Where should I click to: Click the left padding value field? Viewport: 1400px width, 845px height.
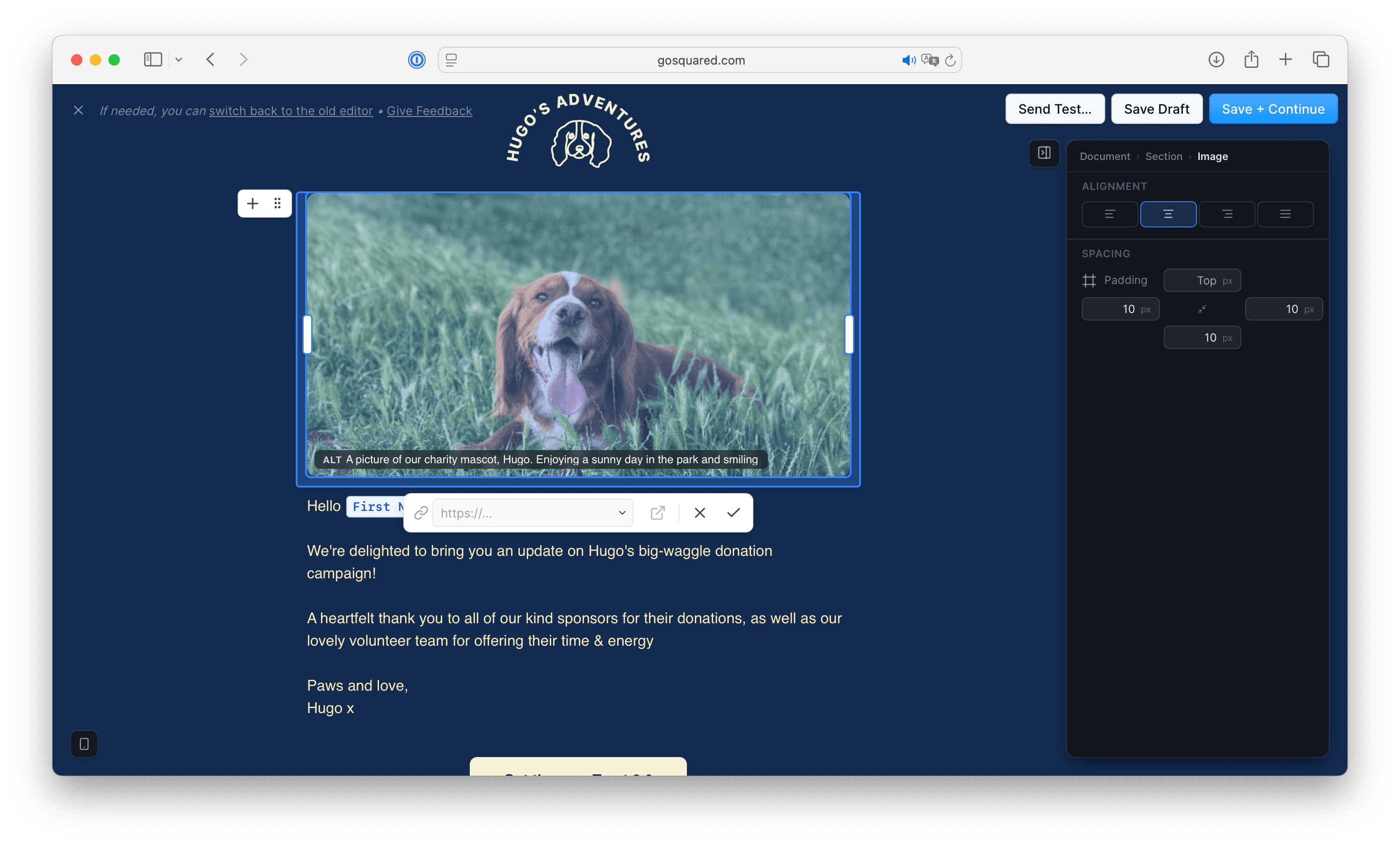point(1120,309)
